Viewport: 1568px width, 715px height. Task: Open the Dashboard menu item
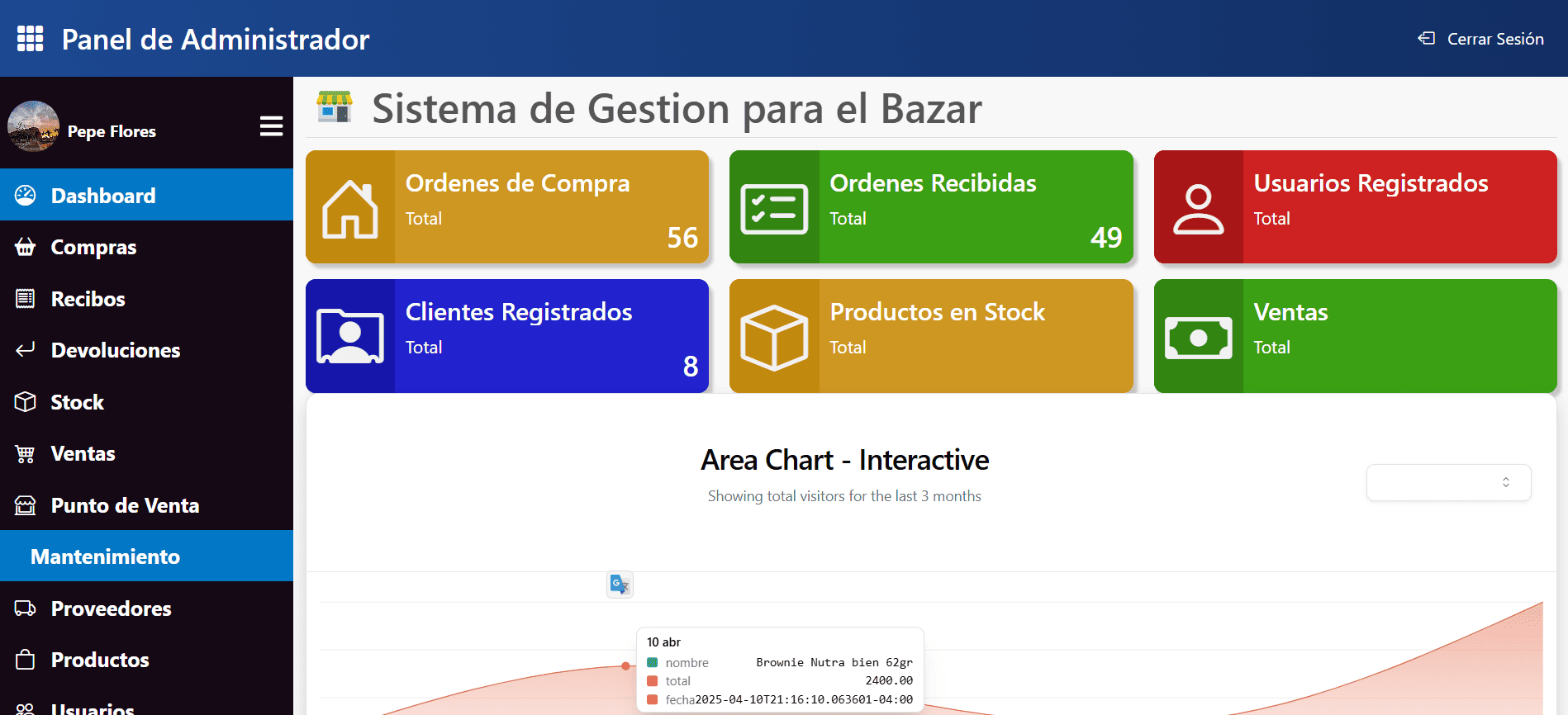tap(146, 195)
